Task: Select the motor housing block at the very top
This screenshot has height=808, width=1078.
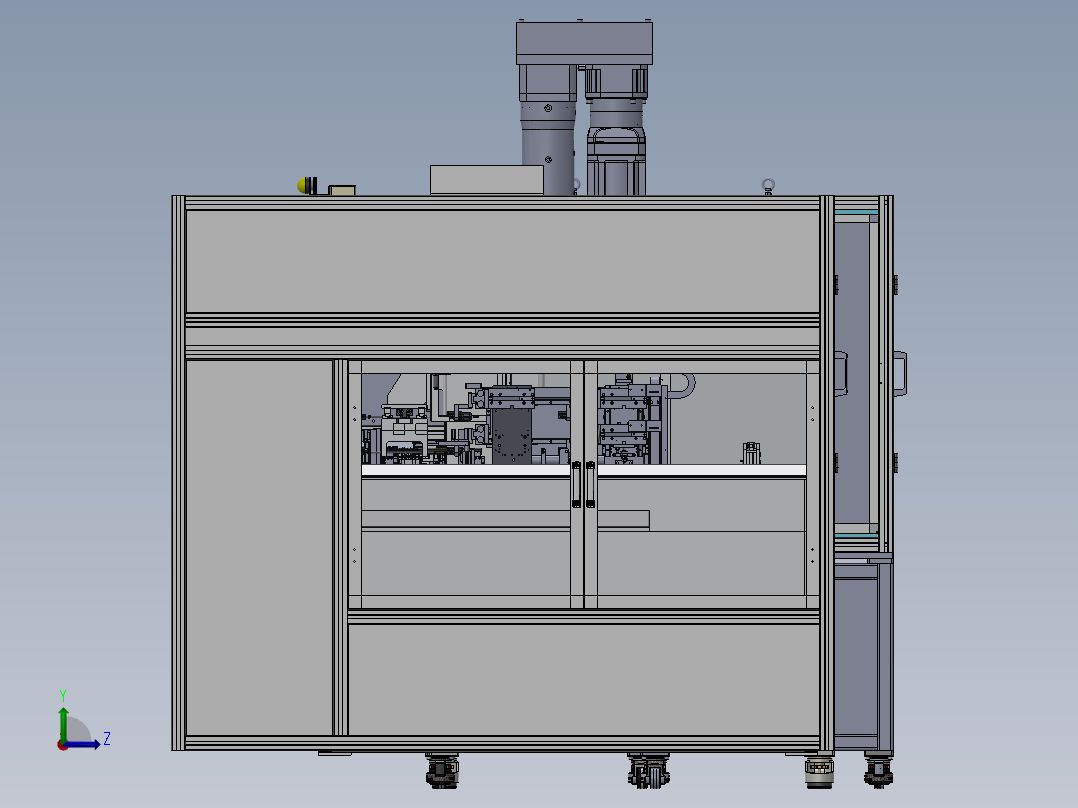Action: tap(584, 43)
